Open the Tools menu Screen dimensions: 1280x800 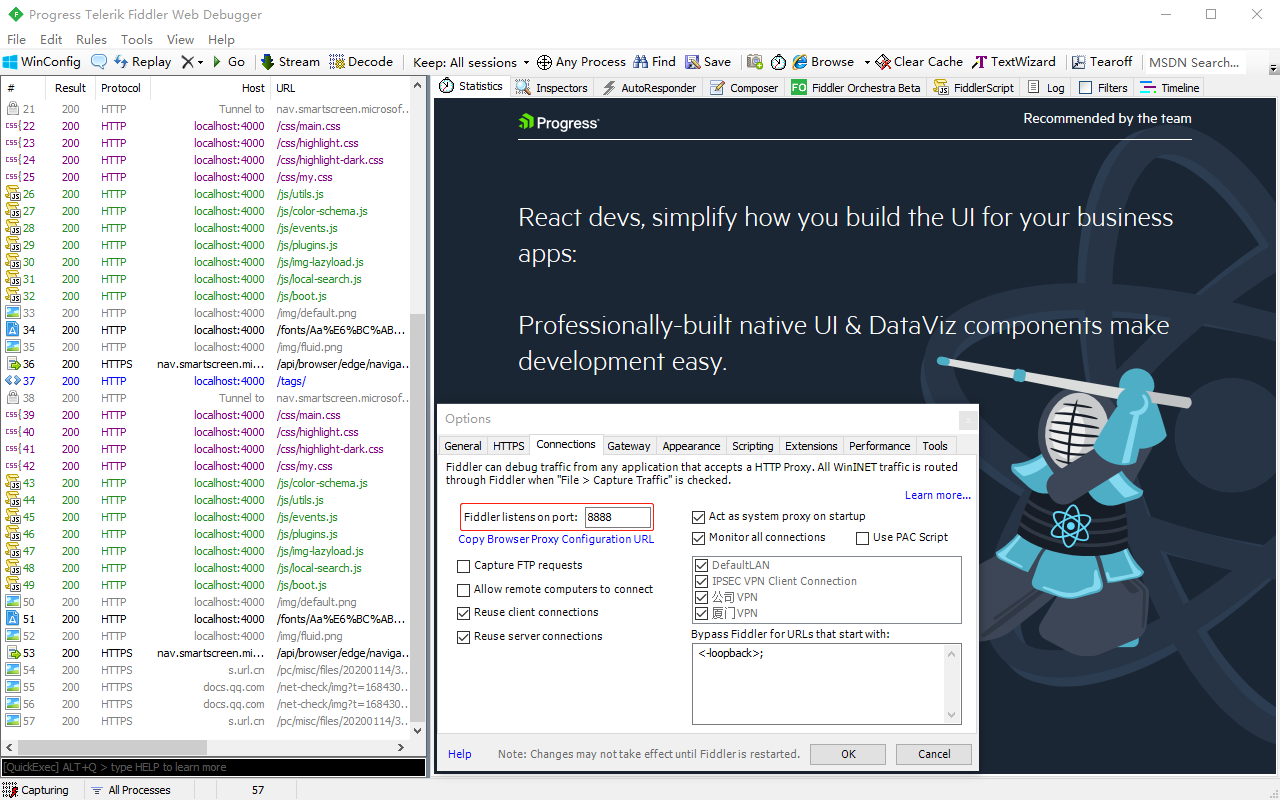click(137, 40)
